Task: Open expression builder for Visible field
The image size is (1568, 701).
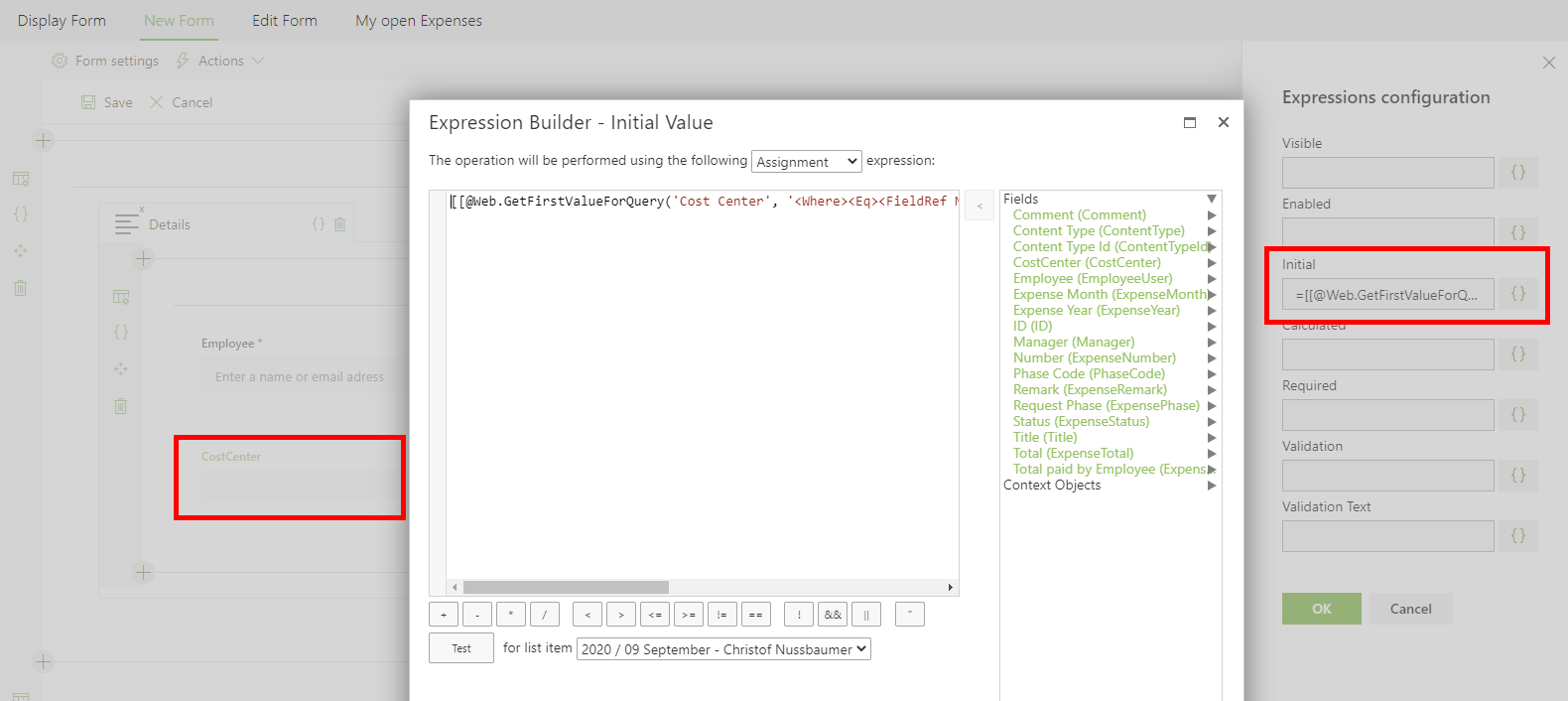Action: pos(1517,172)
